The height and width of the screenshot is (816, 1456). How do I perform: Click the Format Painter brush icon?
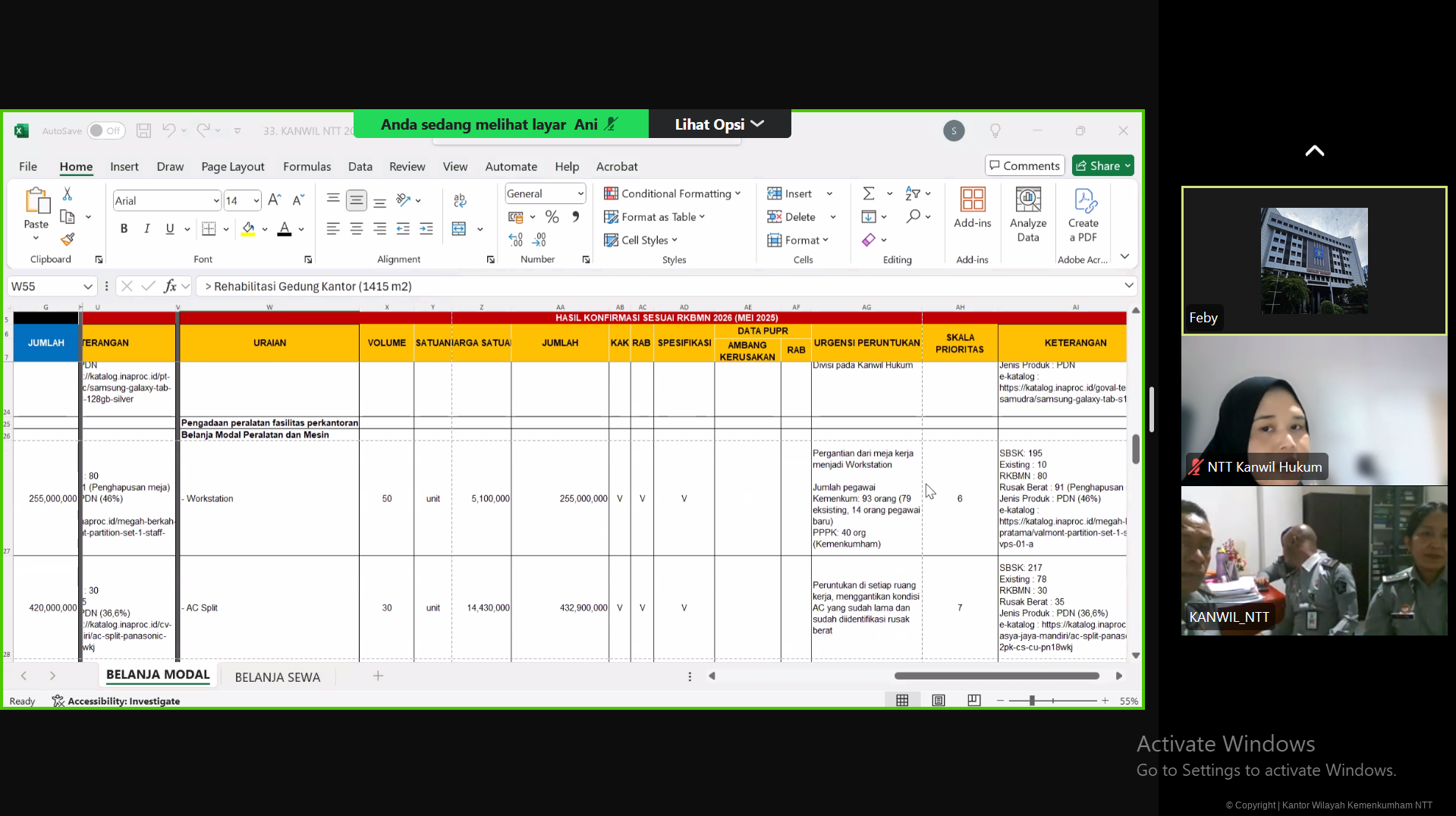pyautogui.click(x=68, y=240)
